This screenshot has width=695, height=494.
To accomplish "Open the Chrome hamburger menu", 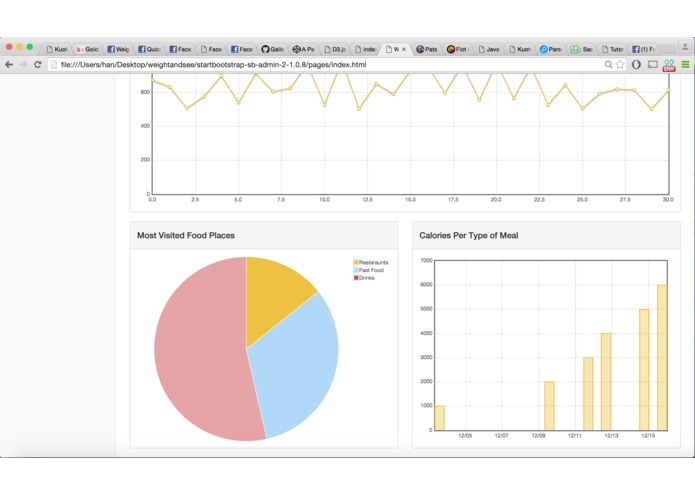I will pos(685,65).
